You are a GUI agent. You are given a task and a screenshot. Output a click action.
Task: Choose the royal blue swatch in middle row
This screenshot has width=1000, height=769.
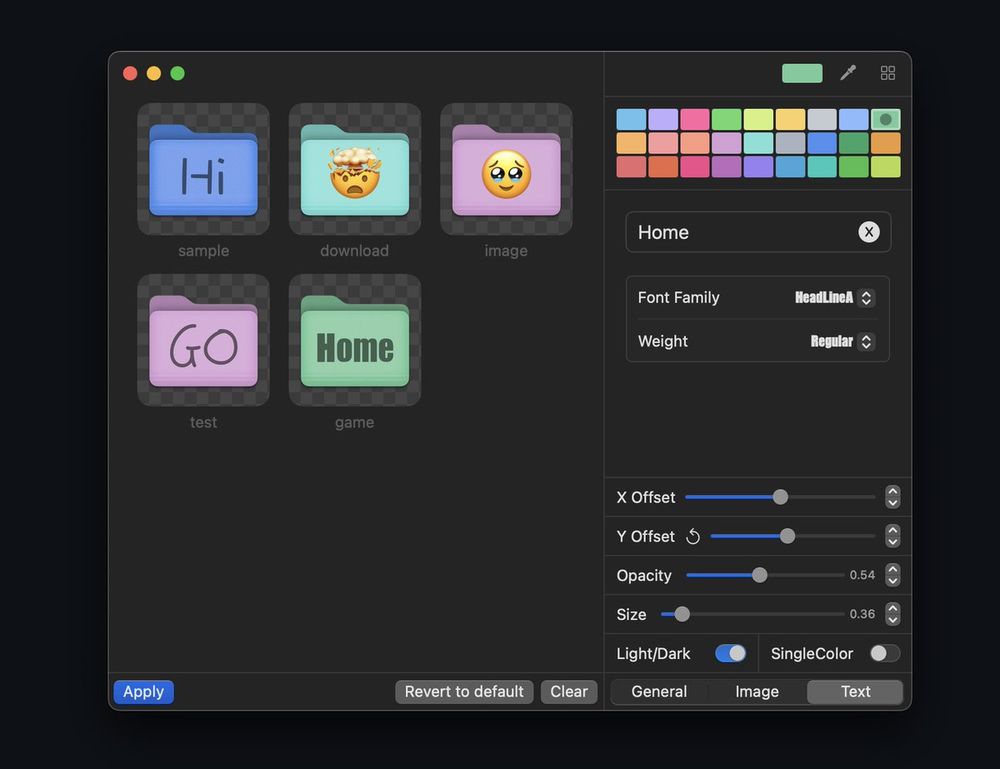coord(822,143)
